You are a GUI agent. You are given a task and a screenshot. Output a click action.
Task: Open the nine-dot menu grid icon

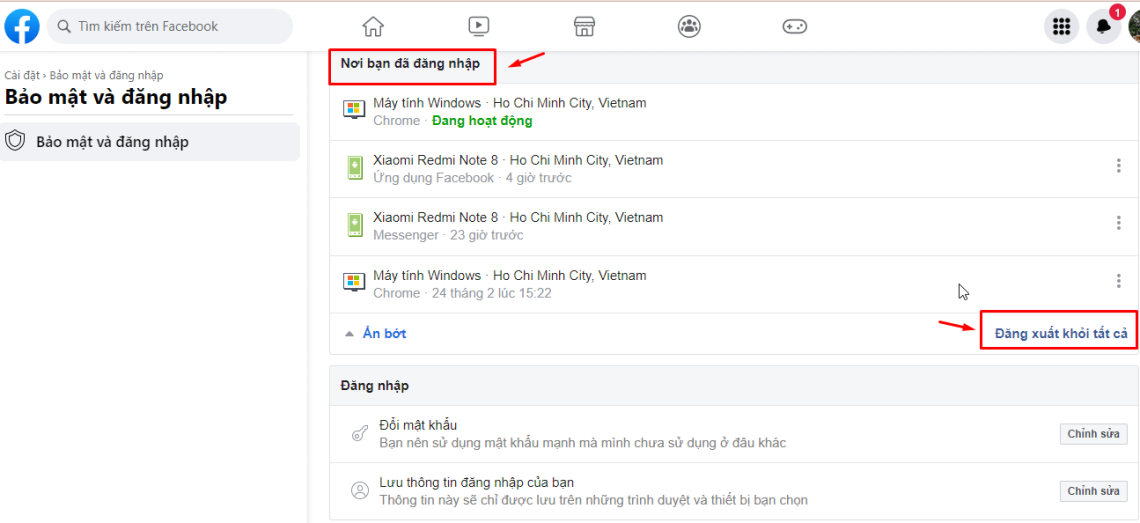click(1061, 27)
